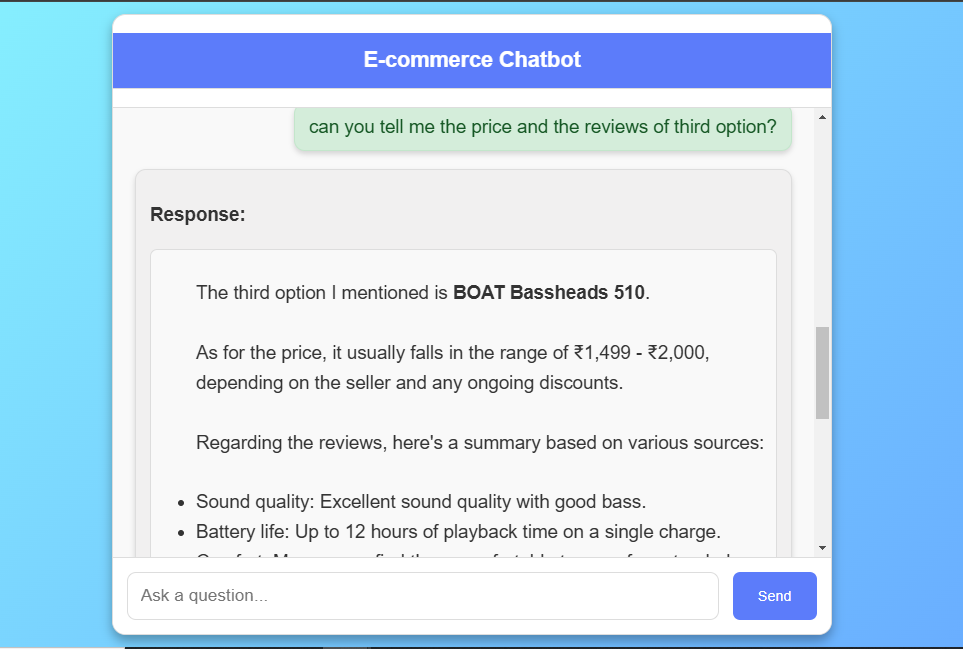
Task: Click scrollbar track above the thumb
Action: [822, 220]
